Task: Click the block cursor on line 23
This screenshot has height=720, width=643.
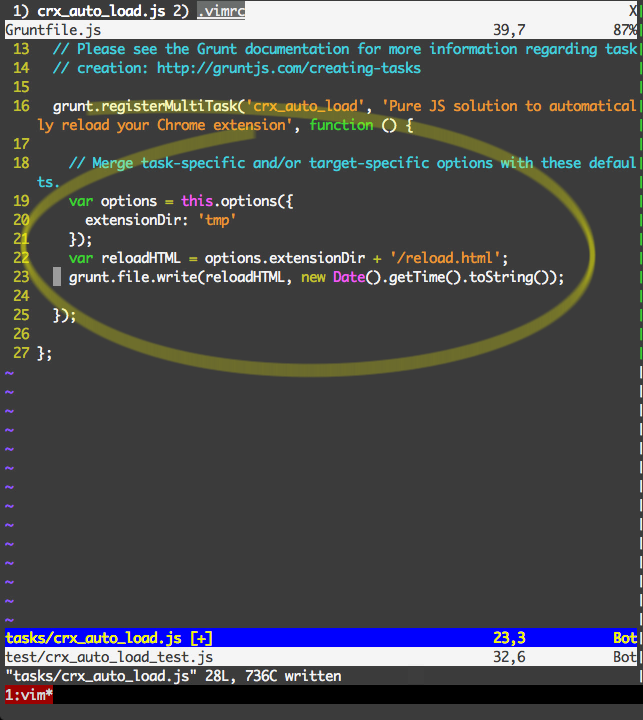Action: coord(57,277)
